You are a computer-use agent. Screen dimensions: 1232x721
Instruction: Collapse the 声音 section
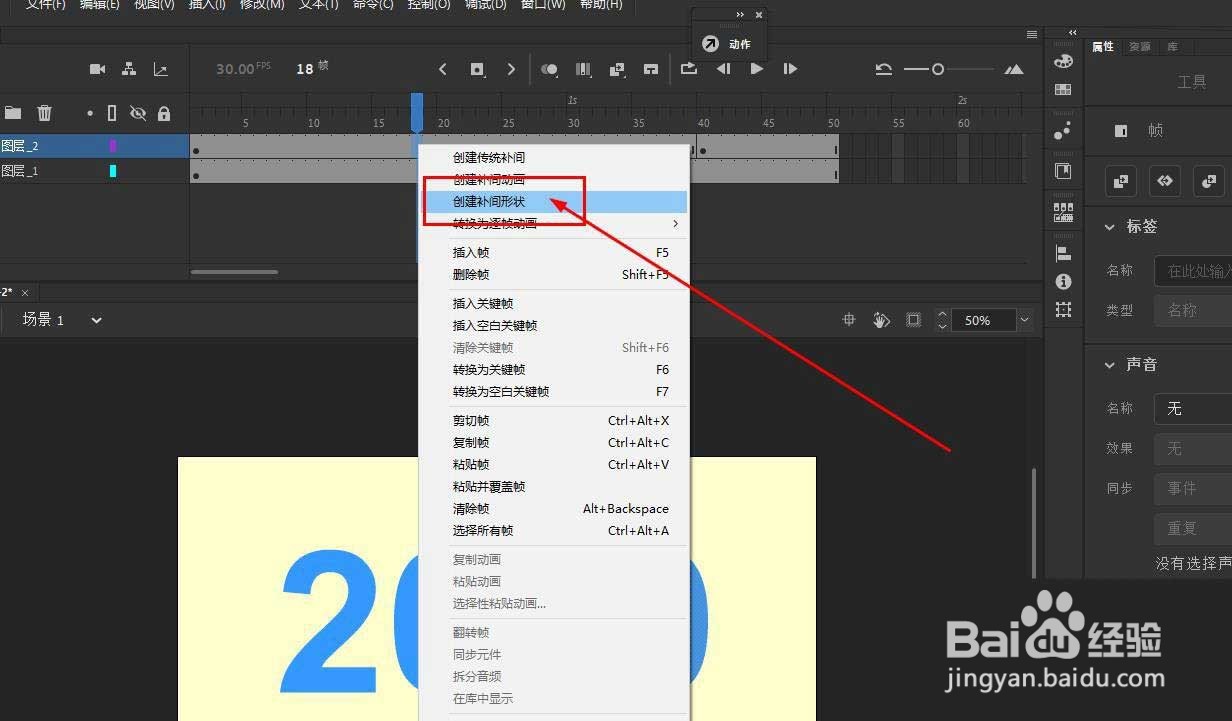tap(1110, 365)
